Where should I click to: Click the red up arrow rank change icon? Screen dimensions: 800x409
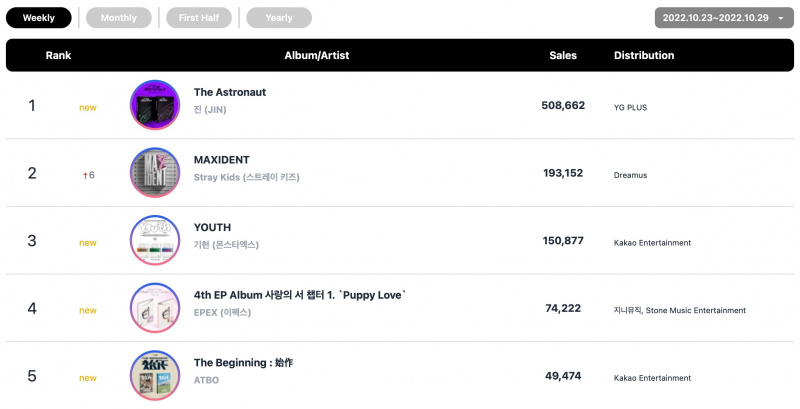point(85,175)
